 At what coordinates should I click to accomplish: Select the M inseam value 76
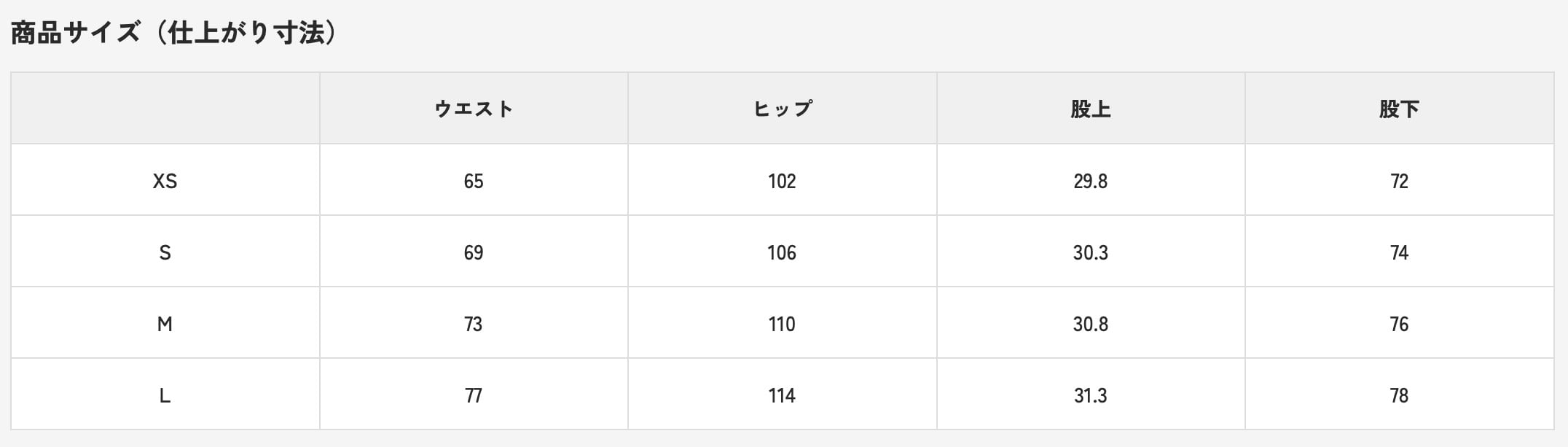1399,324
